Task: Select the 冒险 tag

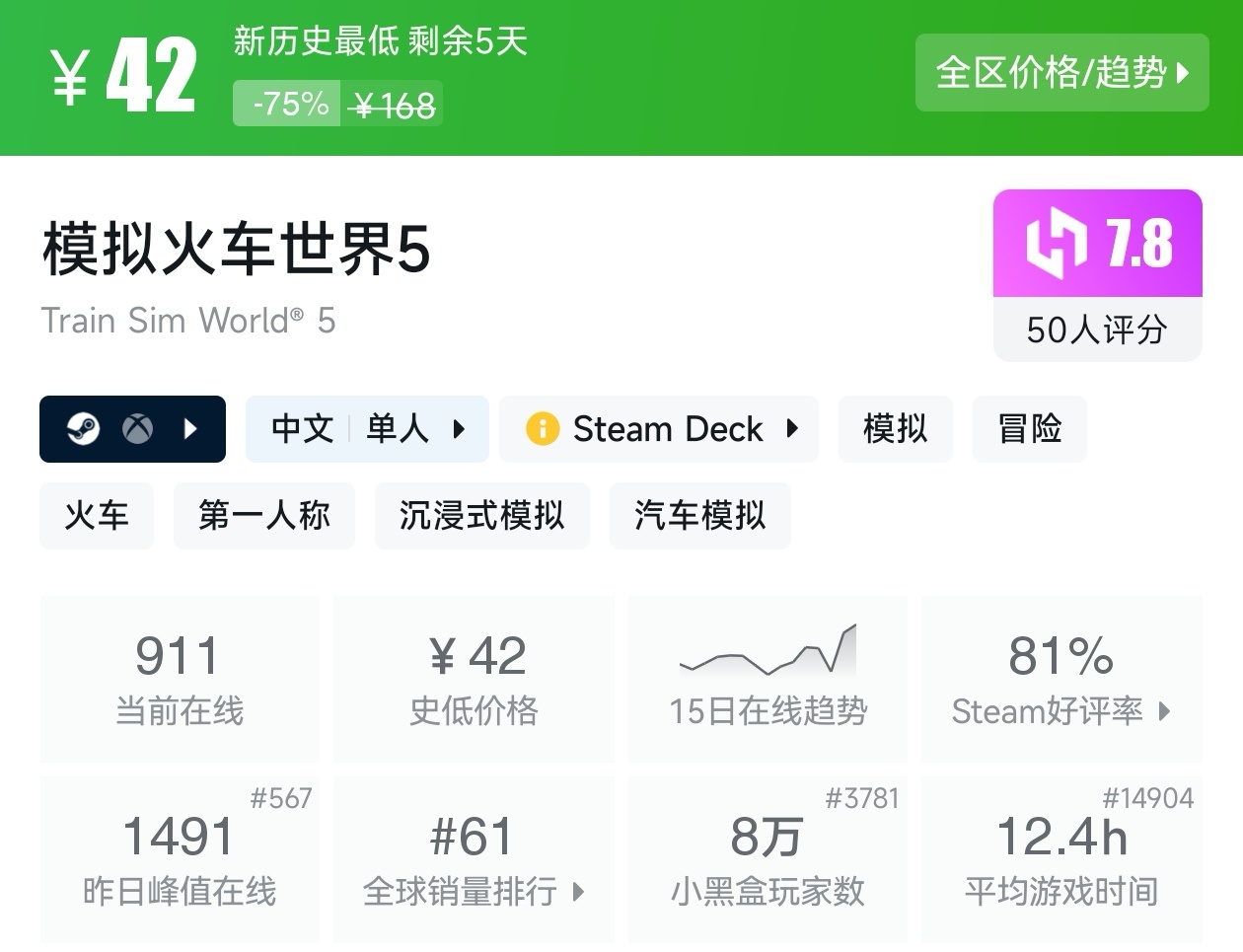Action: pyautogui.click(x=1030, y=429)
